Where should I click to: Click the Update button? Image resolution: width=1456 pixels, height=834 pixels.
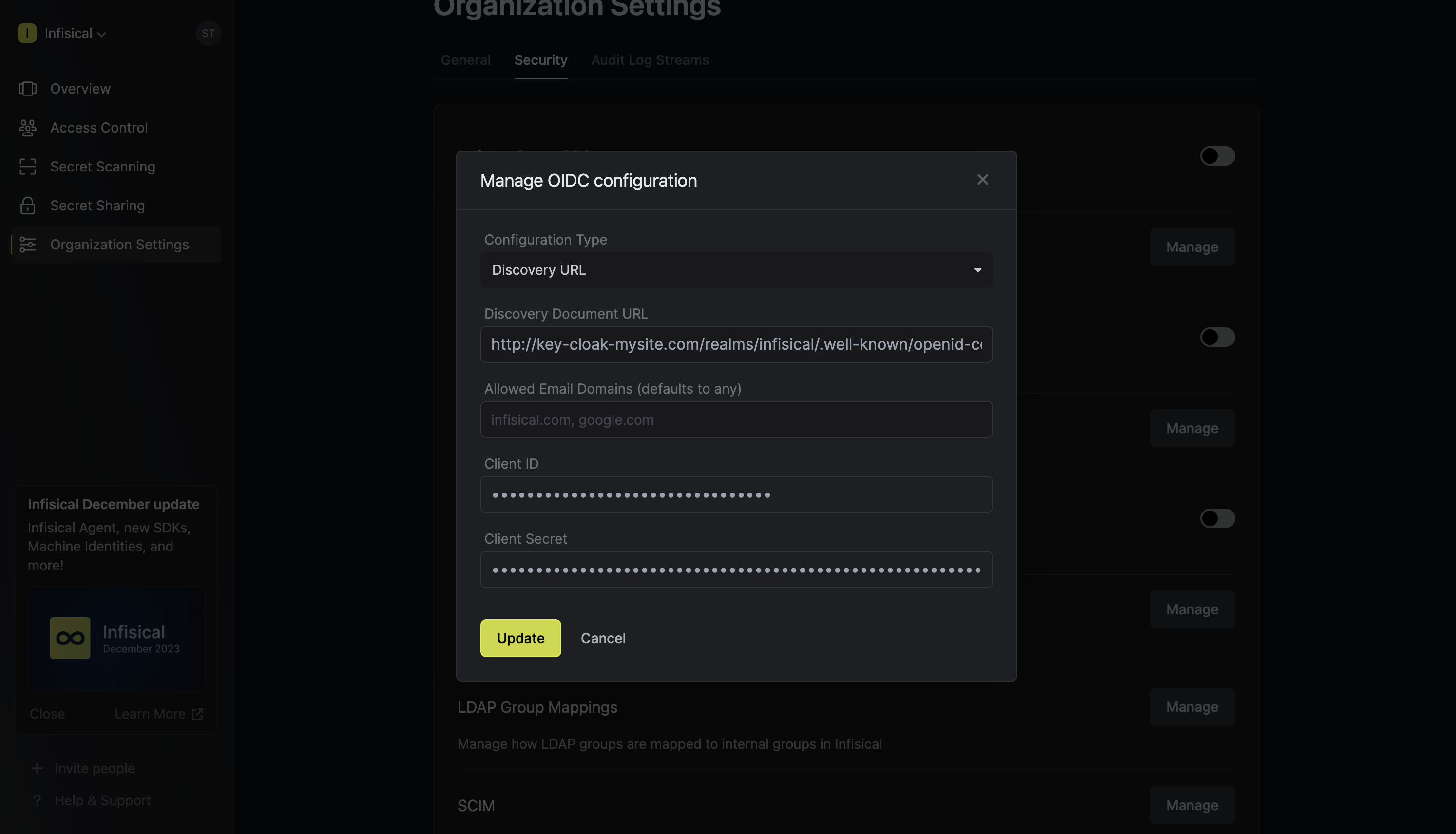pyautogui.click(x=520, y=638)
